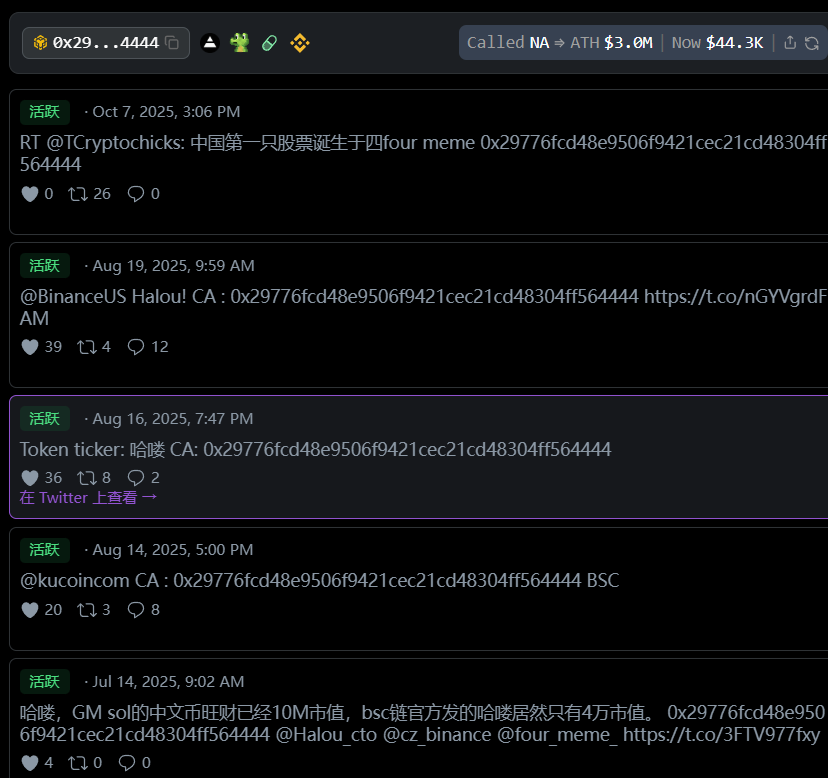
Task: Click 活跃 badge on Oct 7 tweet
Action: (x=45, y=112)
